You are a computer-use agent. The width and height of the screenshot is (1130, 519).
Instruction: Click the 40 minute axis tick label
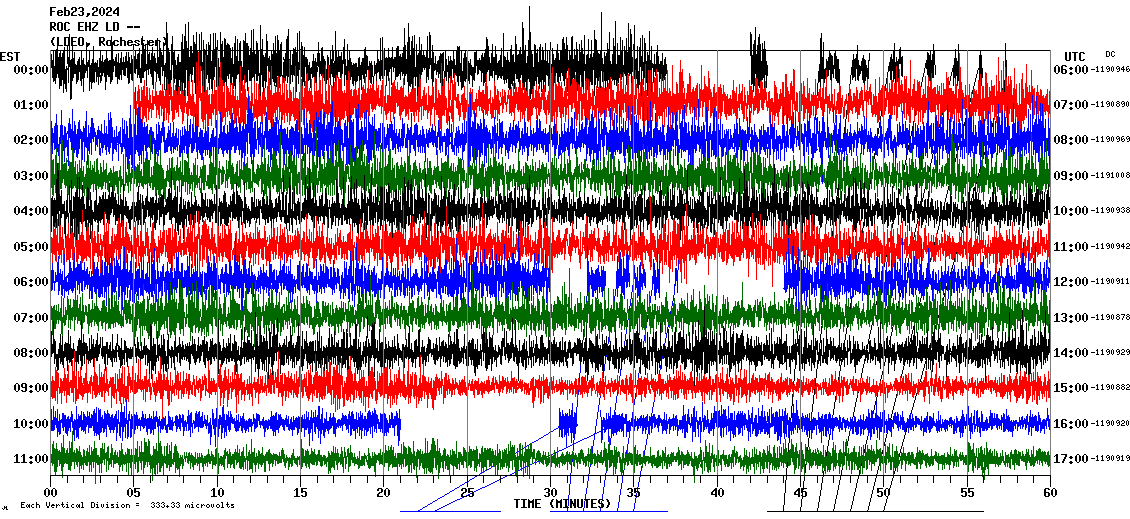click(717, 493)
